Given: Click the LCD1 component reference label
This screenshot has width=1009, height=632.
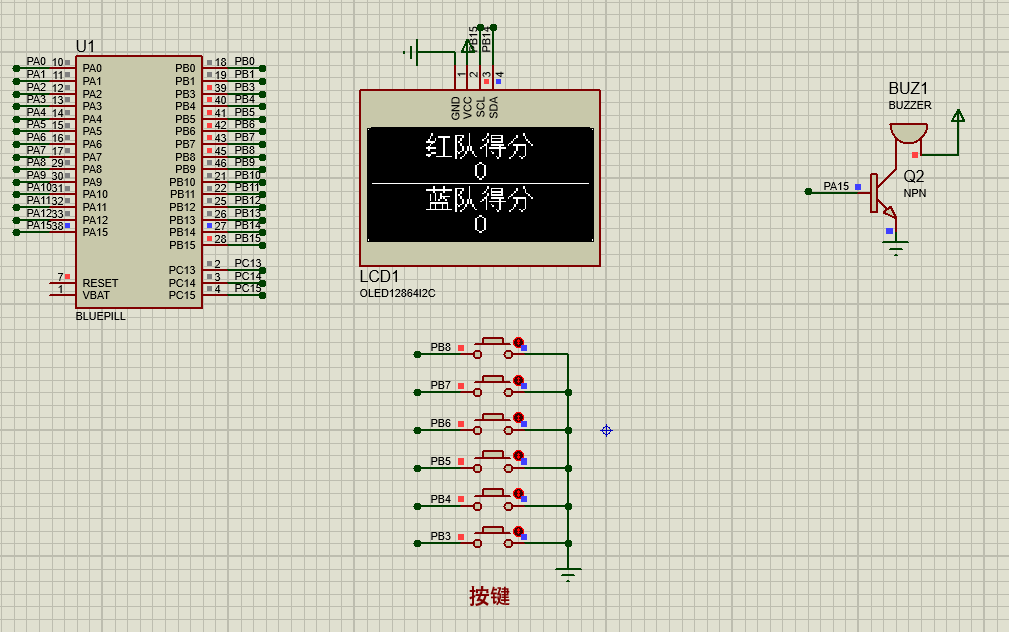Looking at the screenshot, I should [379, 277].
